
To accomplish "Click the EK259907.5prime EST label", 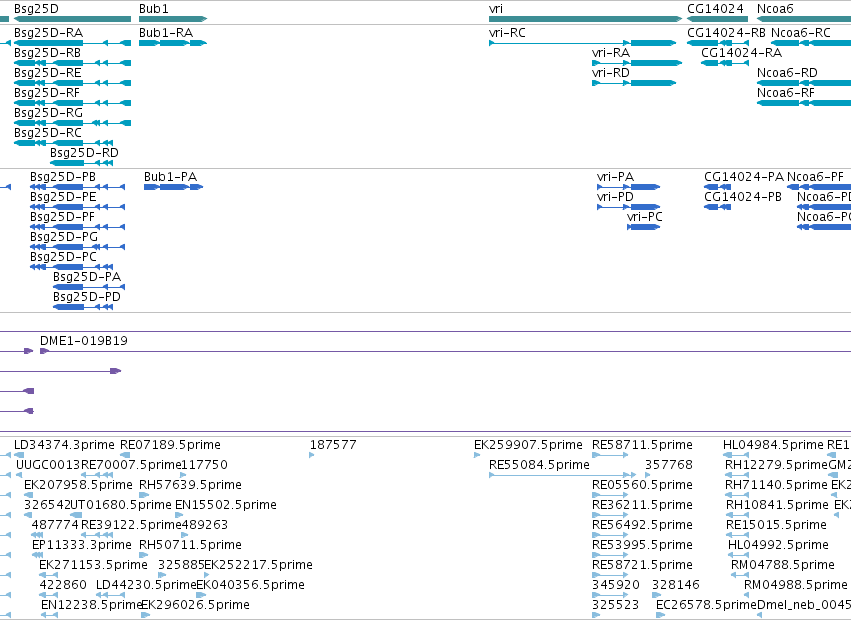I will click(x=528, y=445).
